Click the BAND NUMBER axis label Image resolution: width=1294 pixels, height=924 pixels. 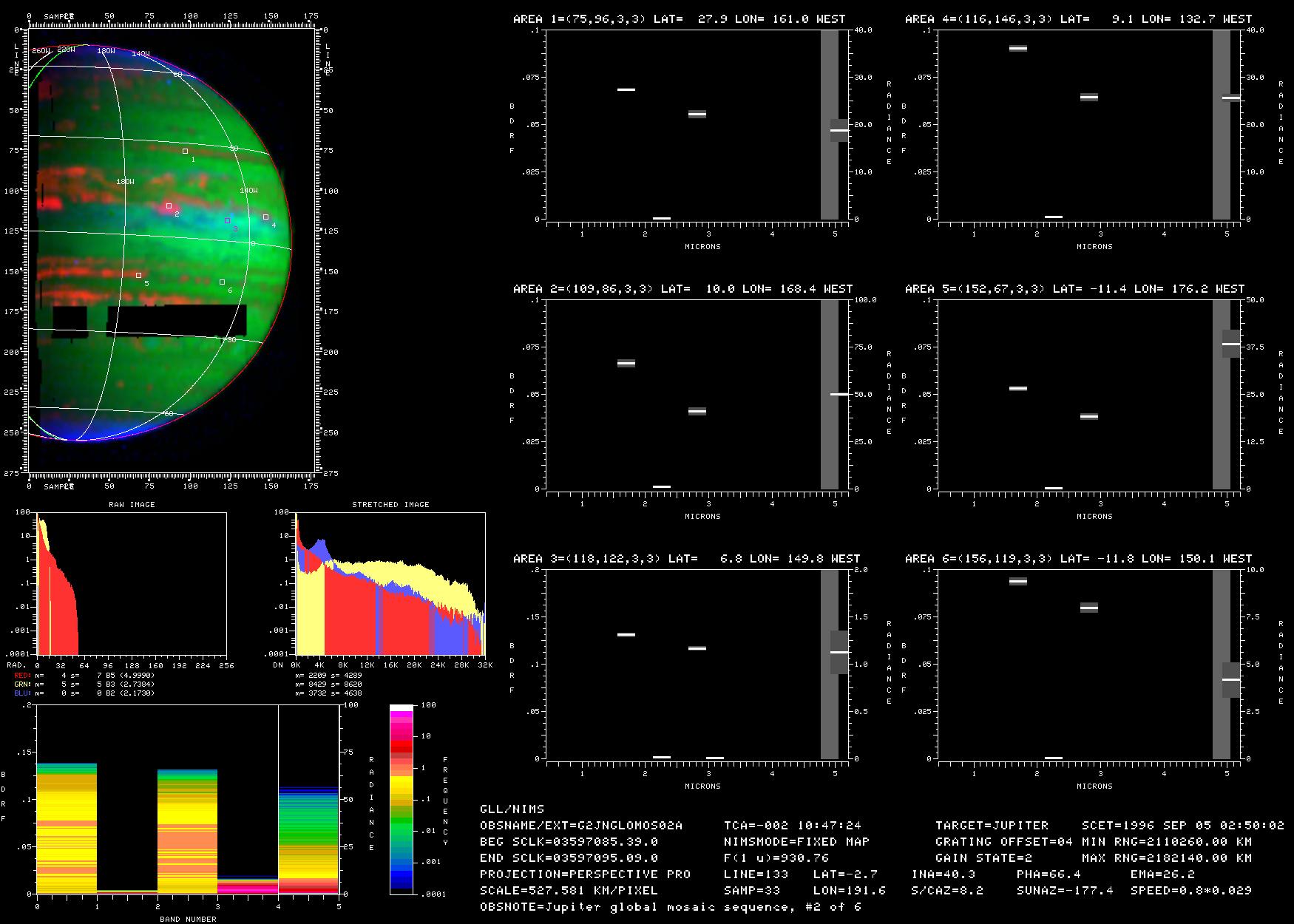pos(188,919)
